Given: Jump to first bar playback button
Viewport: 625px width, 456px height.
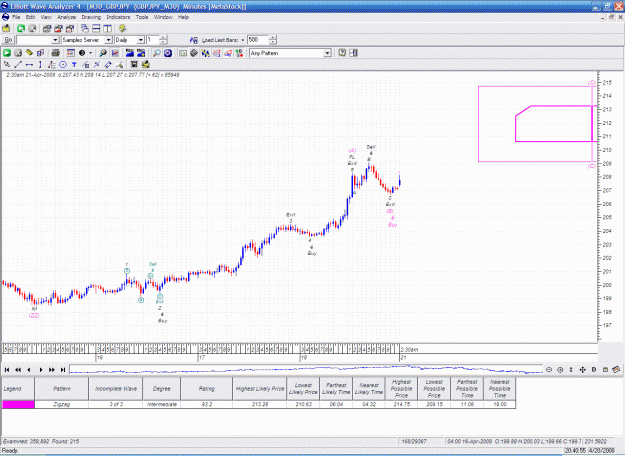Looking at the screenshot, I should point(7,370).
